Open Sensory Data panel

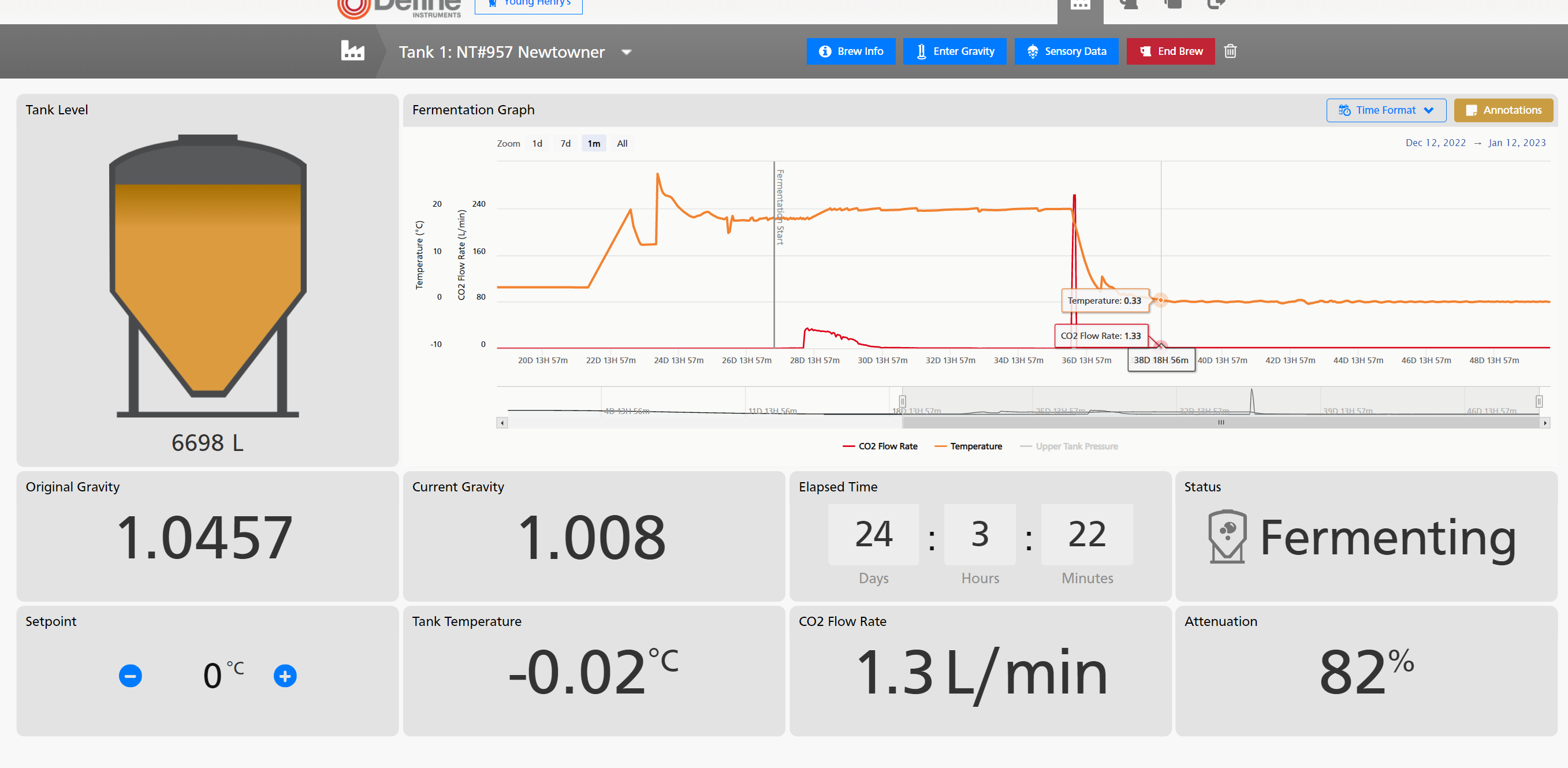tap(1066, 51)
